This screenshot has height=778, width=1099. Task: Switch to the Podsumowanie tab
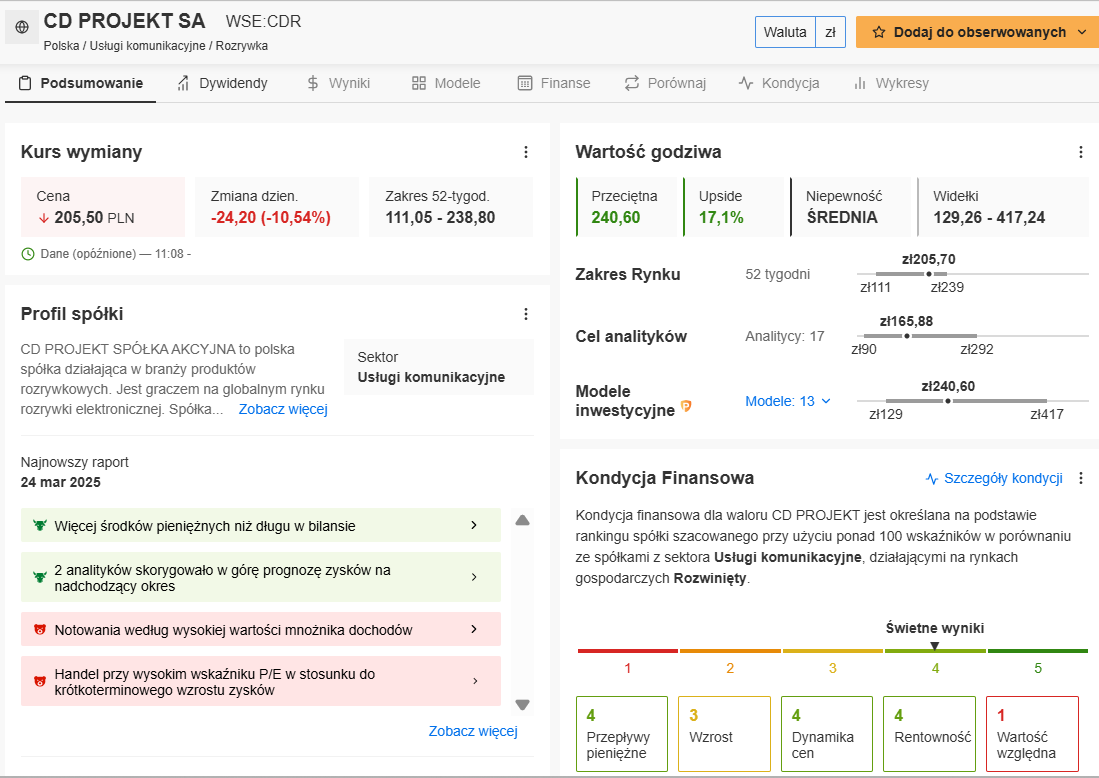81,83
